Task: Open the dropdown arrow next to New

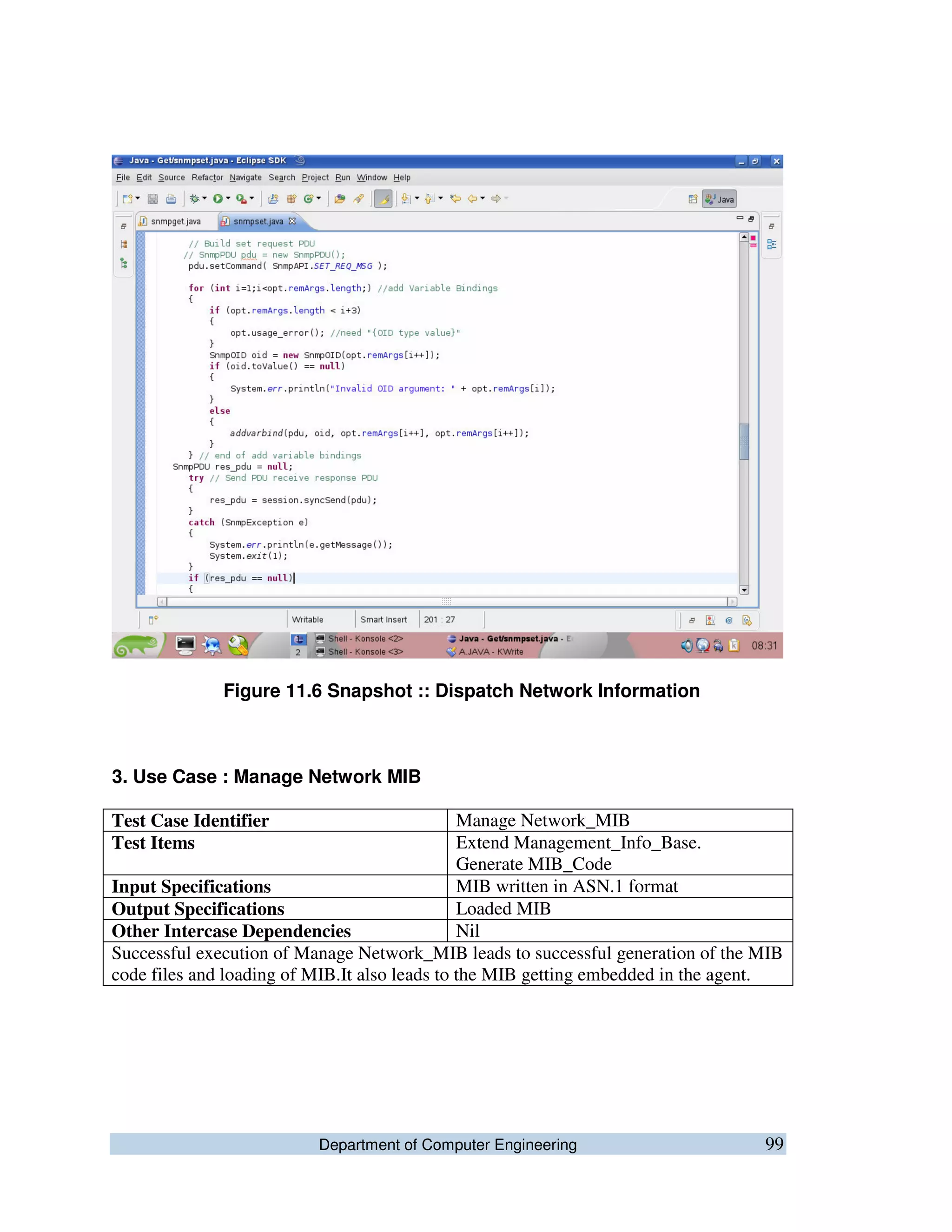Action: (138, 199)
